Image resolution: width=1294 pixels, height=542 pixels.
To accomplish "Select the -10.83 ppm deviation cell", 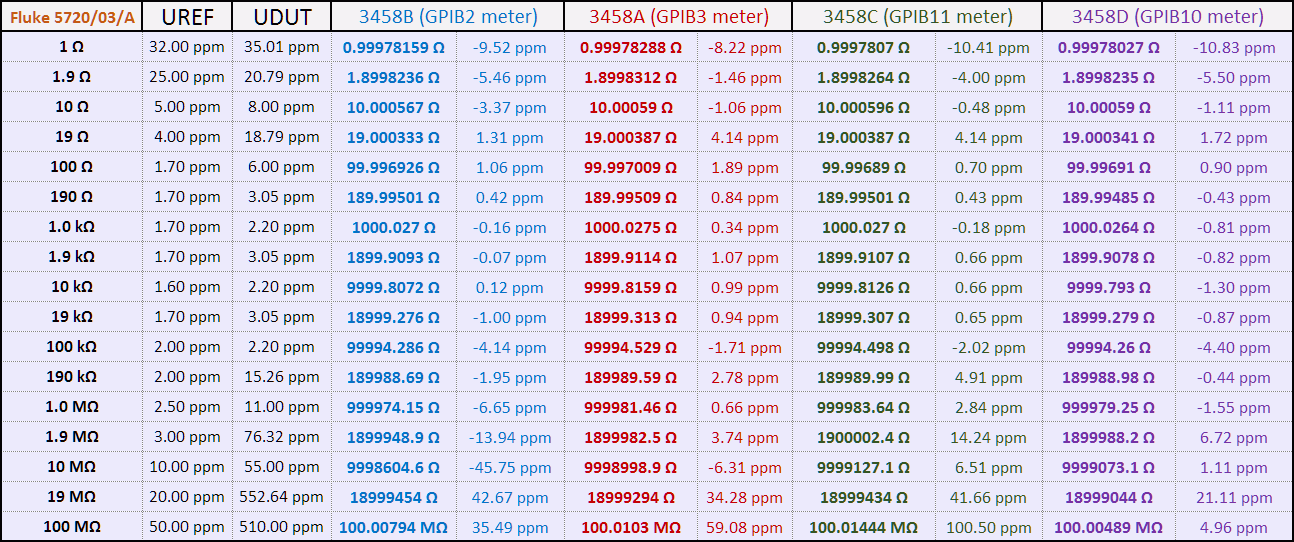I will click(x=1233, y=48).
